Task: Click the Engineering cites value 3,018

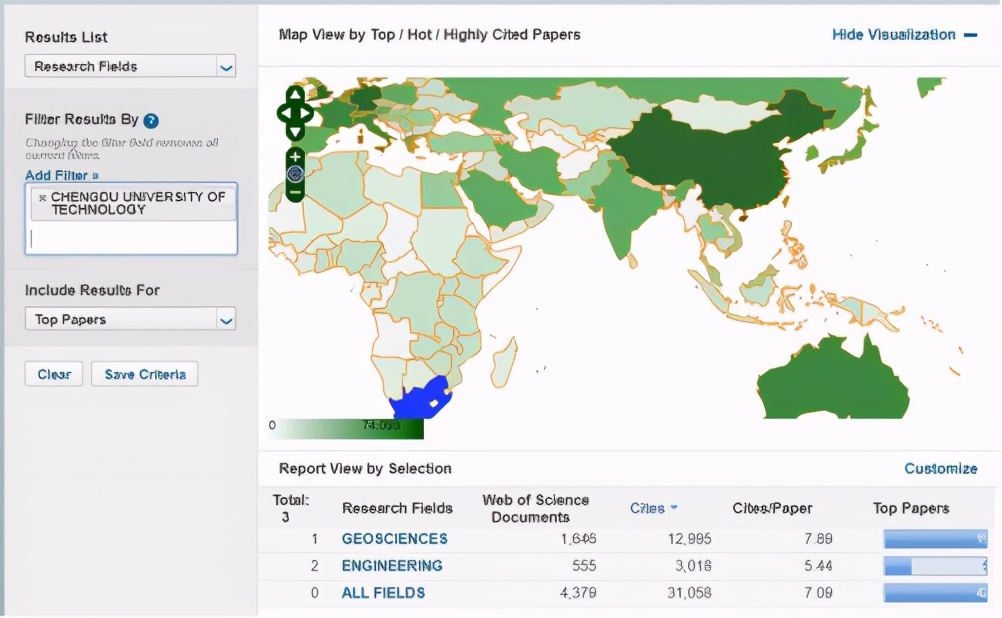Action: tap(693, 566)
